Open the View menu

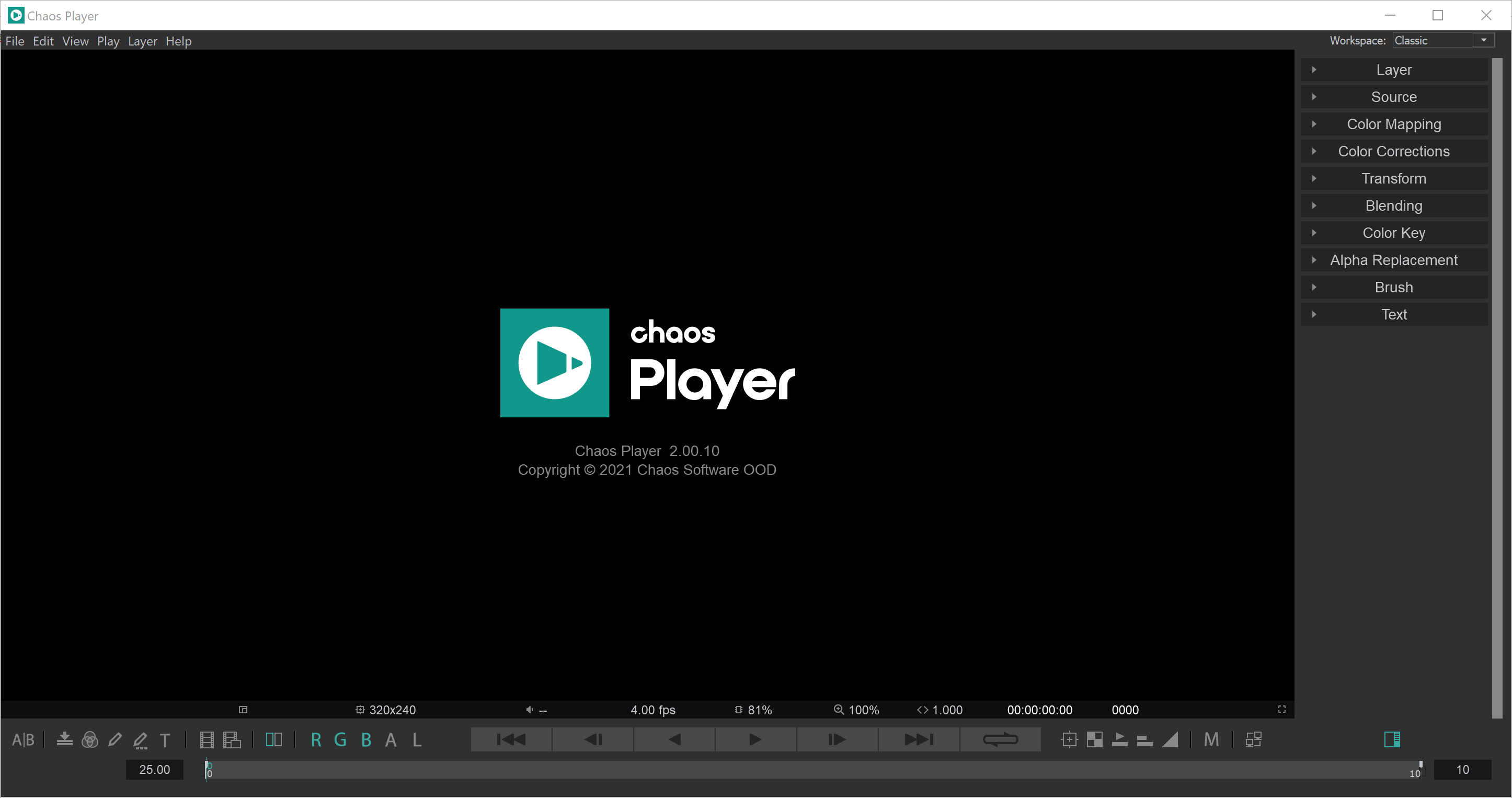click(75, 41)
